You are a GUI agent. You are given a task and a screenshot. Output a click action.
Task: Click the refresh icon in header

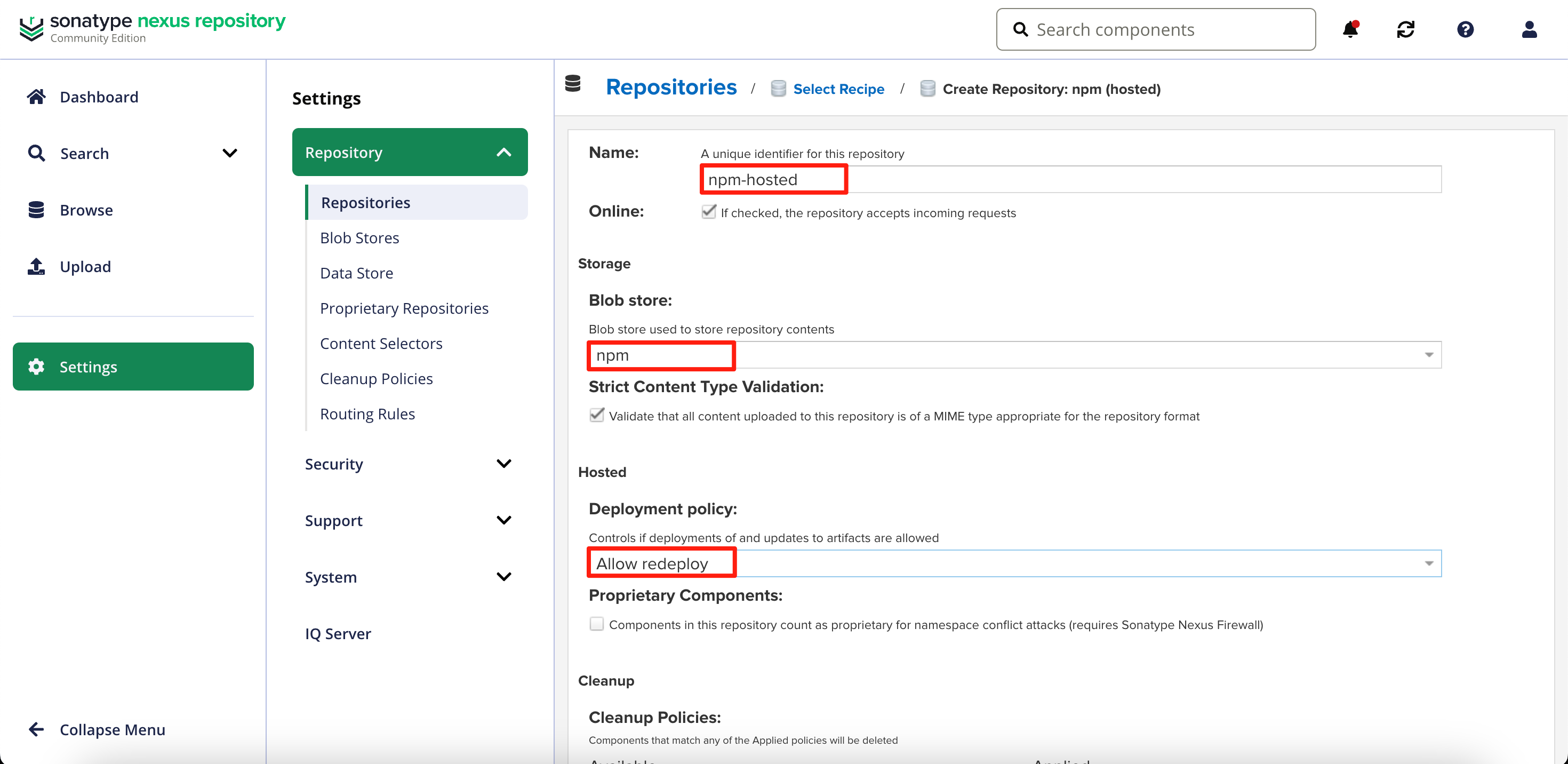point(1405,29)
